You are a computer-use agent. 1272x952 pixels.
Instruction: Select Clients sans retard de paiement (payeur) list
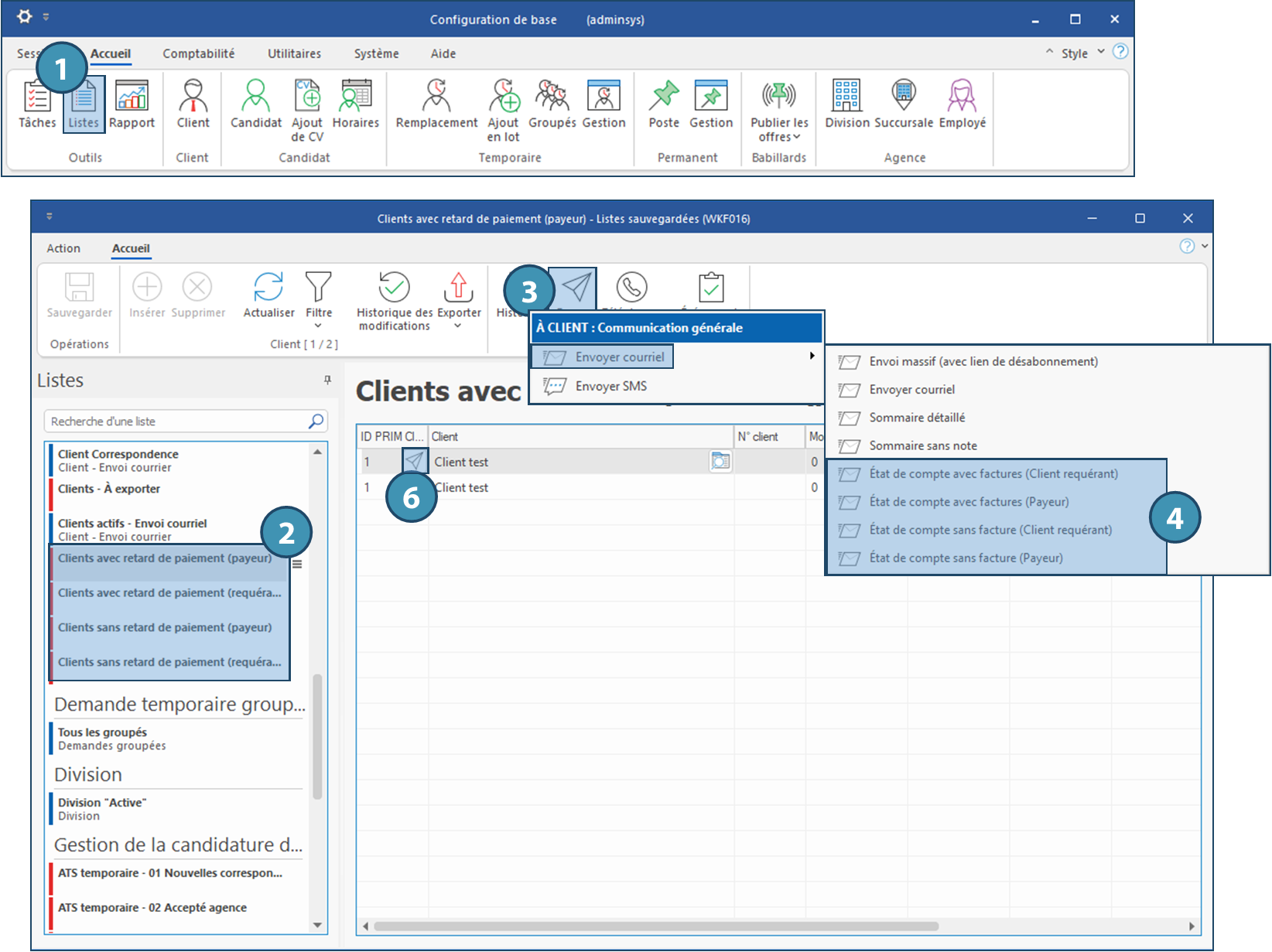165,627
